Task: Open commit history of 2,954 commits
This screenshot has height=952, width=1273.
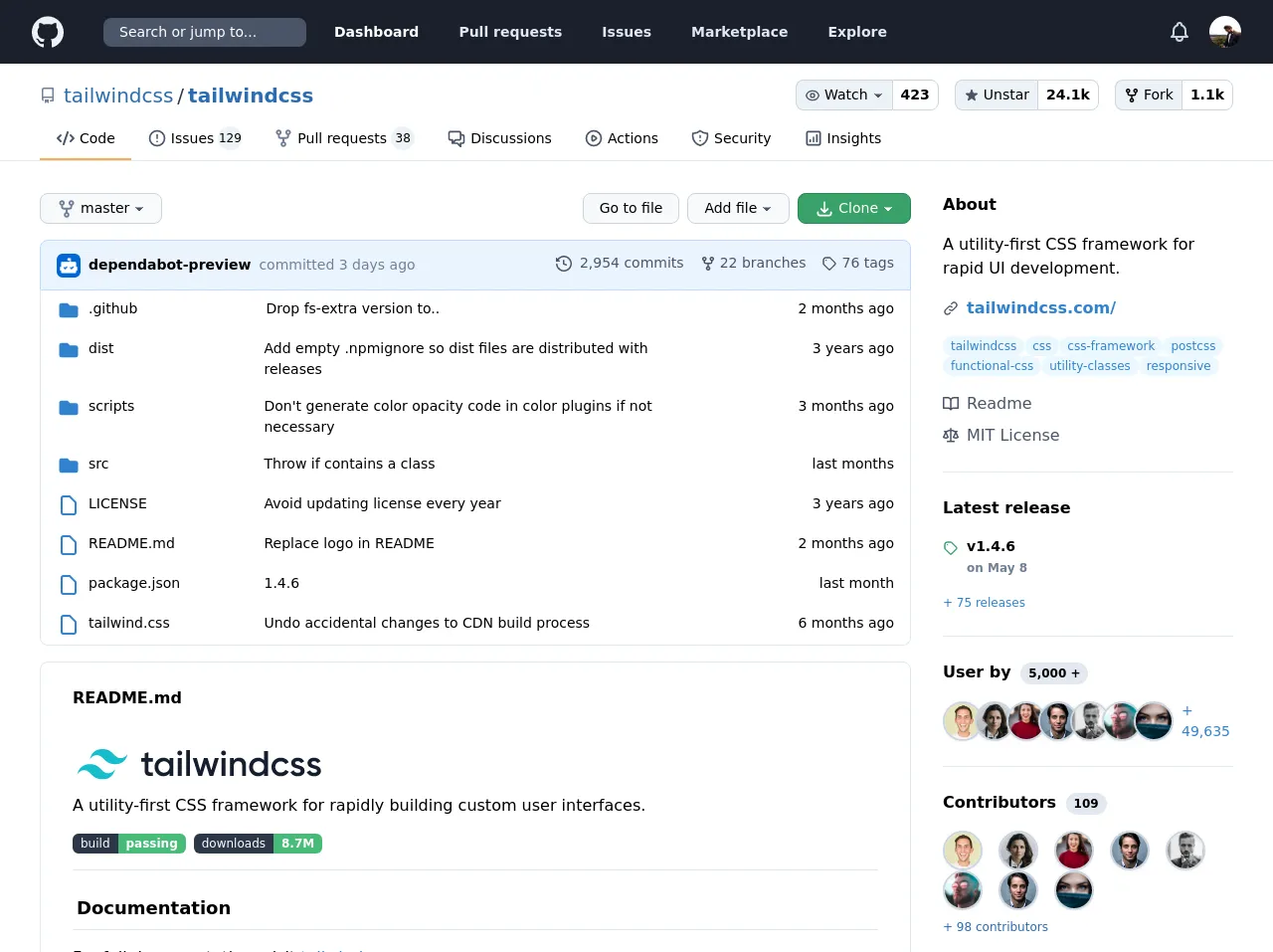Action: tap(620, 263)
